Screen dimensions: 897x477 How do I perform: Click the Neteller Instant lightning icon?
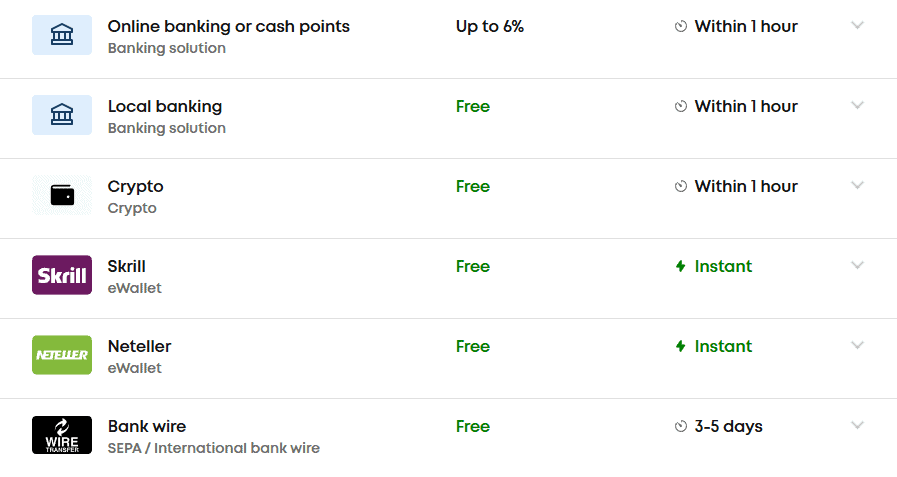681,347
